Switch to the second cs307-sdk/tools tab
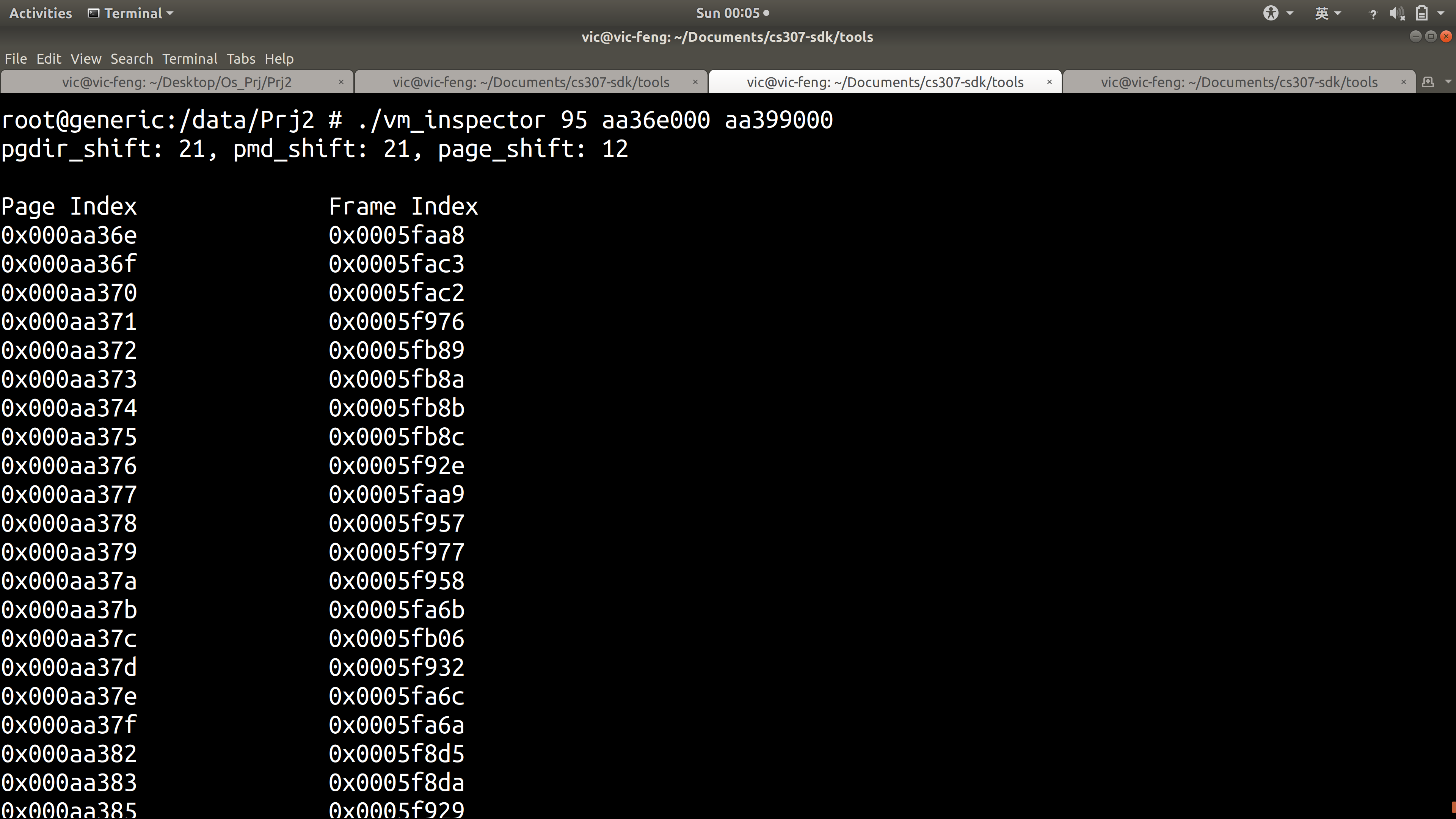The image size is (1456, 819). coord(531,82)
